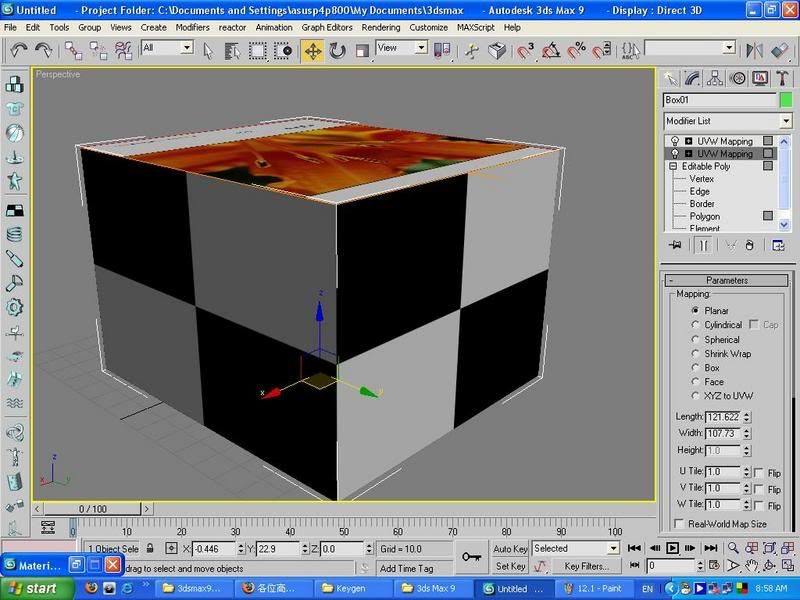Click Configure Modifier Sets icon

(778, 245)
